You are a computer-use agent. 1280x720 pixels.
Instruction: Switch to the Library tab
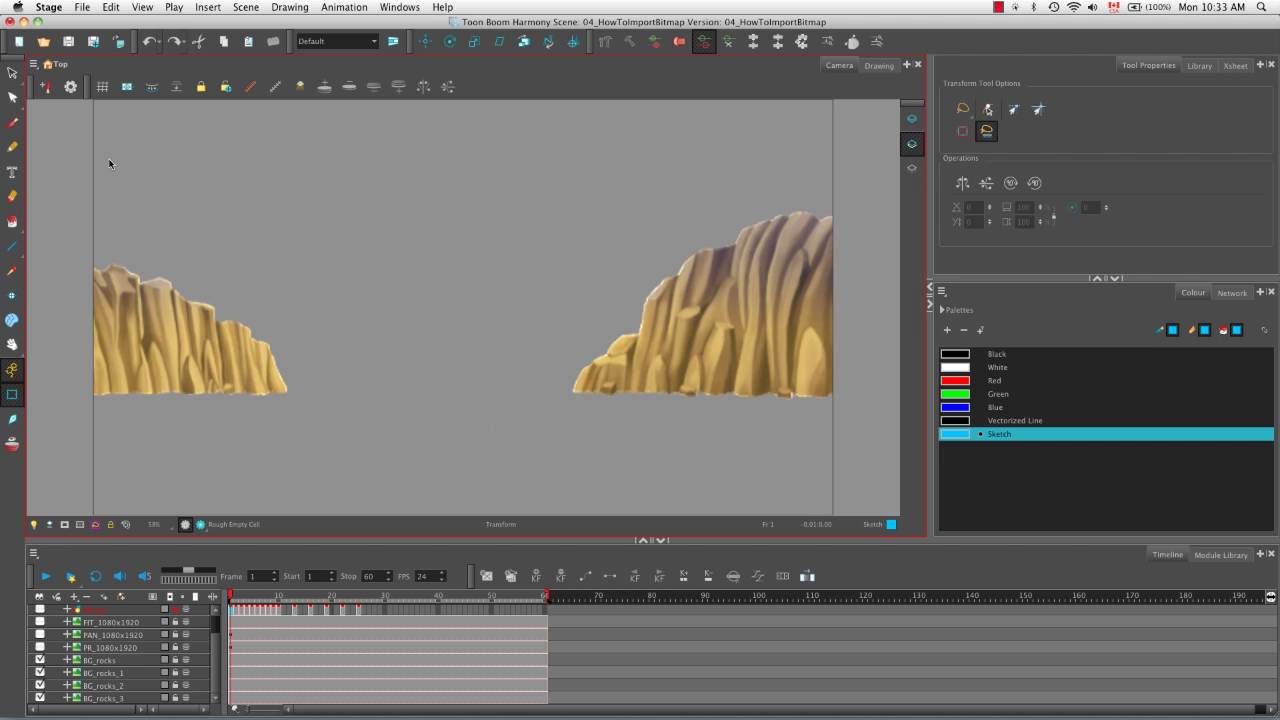[x=1199, y=66]
